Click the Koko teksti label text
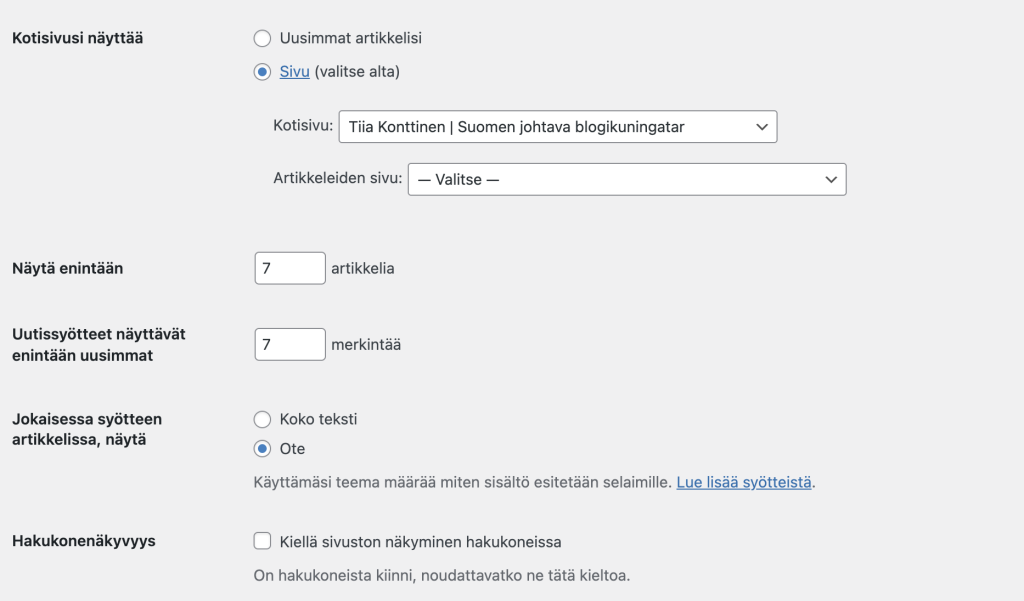The height and width of the screenshot is (601, 1024). [318, 419]
